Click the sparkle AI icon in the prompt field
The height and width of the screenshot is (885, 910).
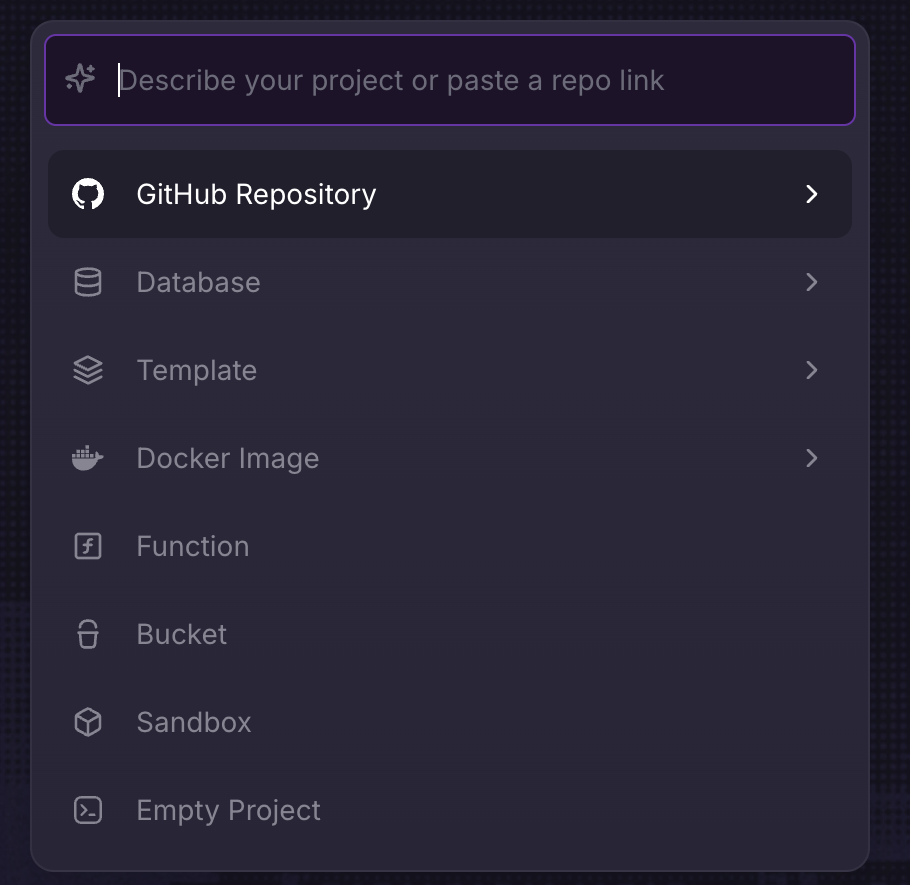click(80, 78)
